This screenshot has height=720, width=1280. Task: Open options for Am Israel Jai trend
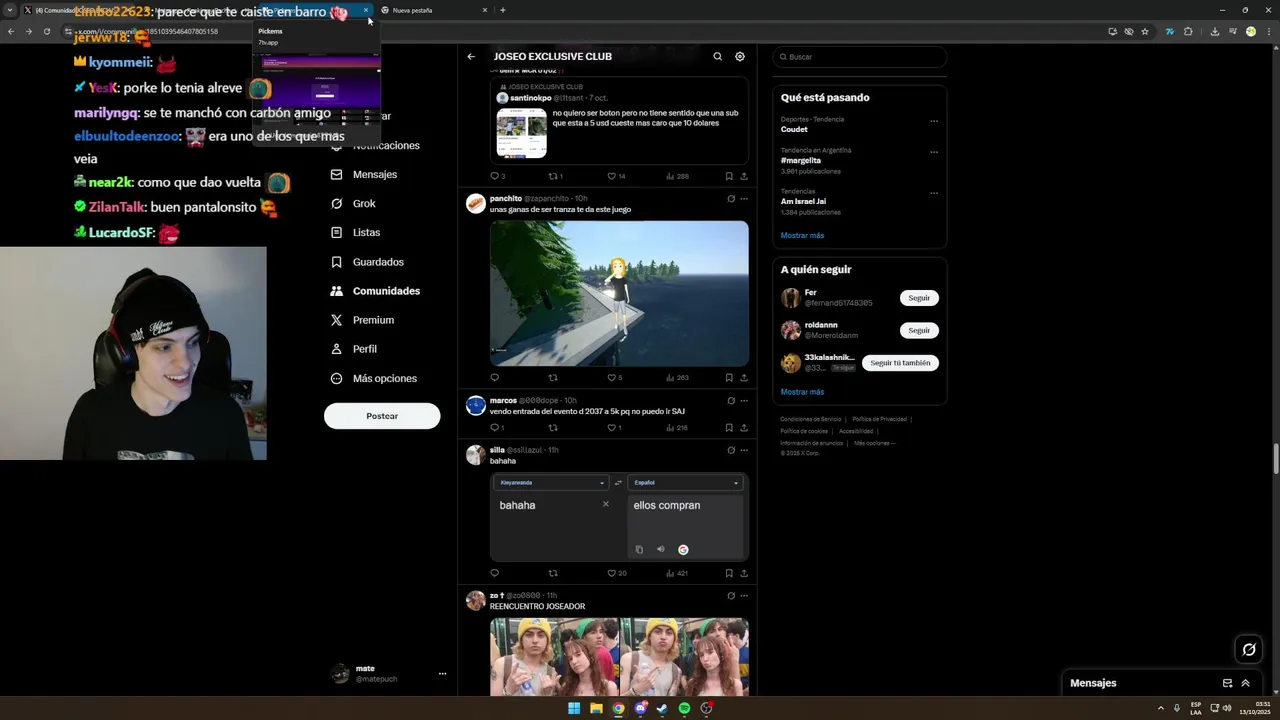[934, 193]
